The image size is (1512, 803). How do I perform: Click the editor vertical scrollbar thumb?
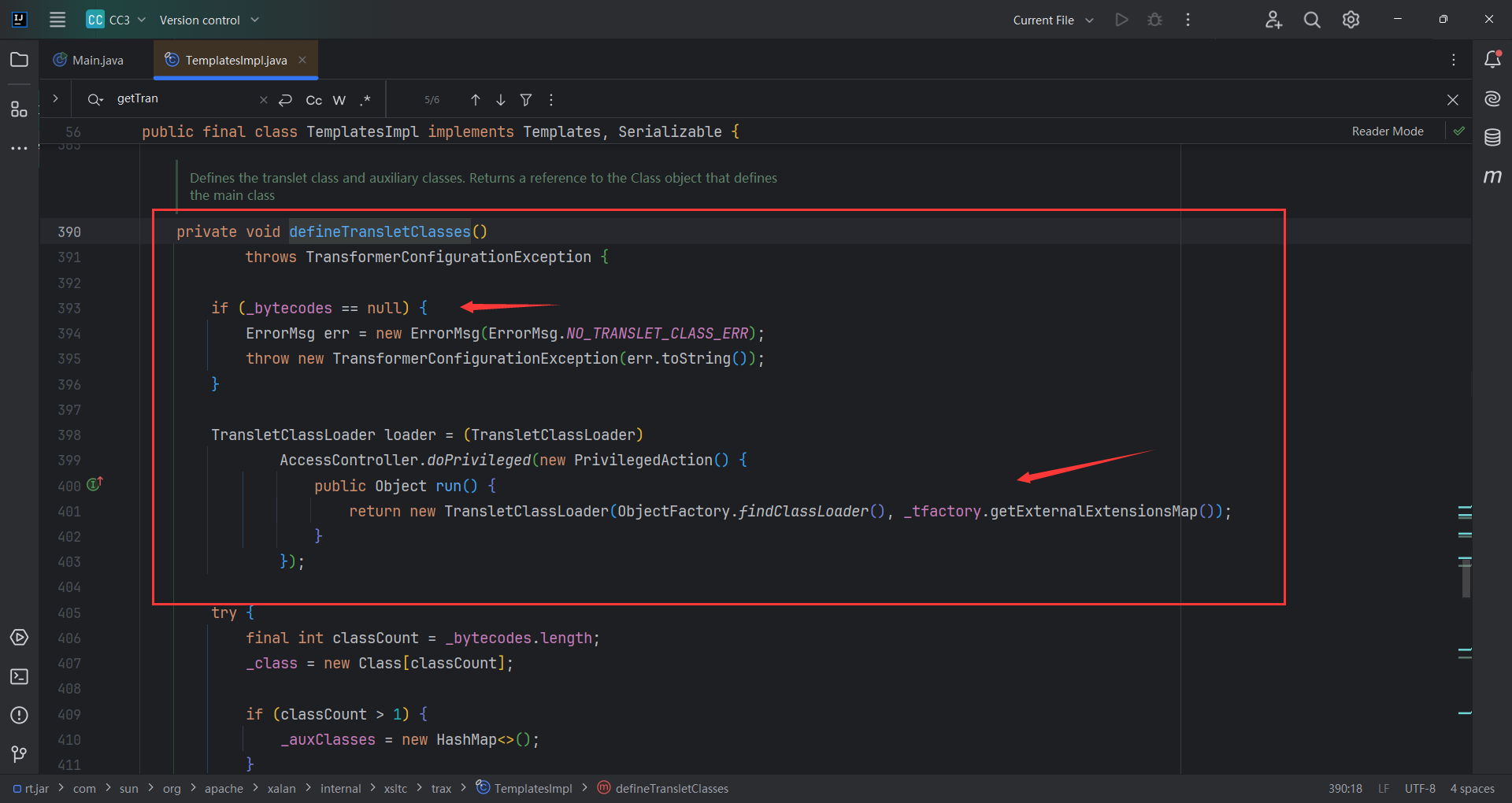(1466, 579)
